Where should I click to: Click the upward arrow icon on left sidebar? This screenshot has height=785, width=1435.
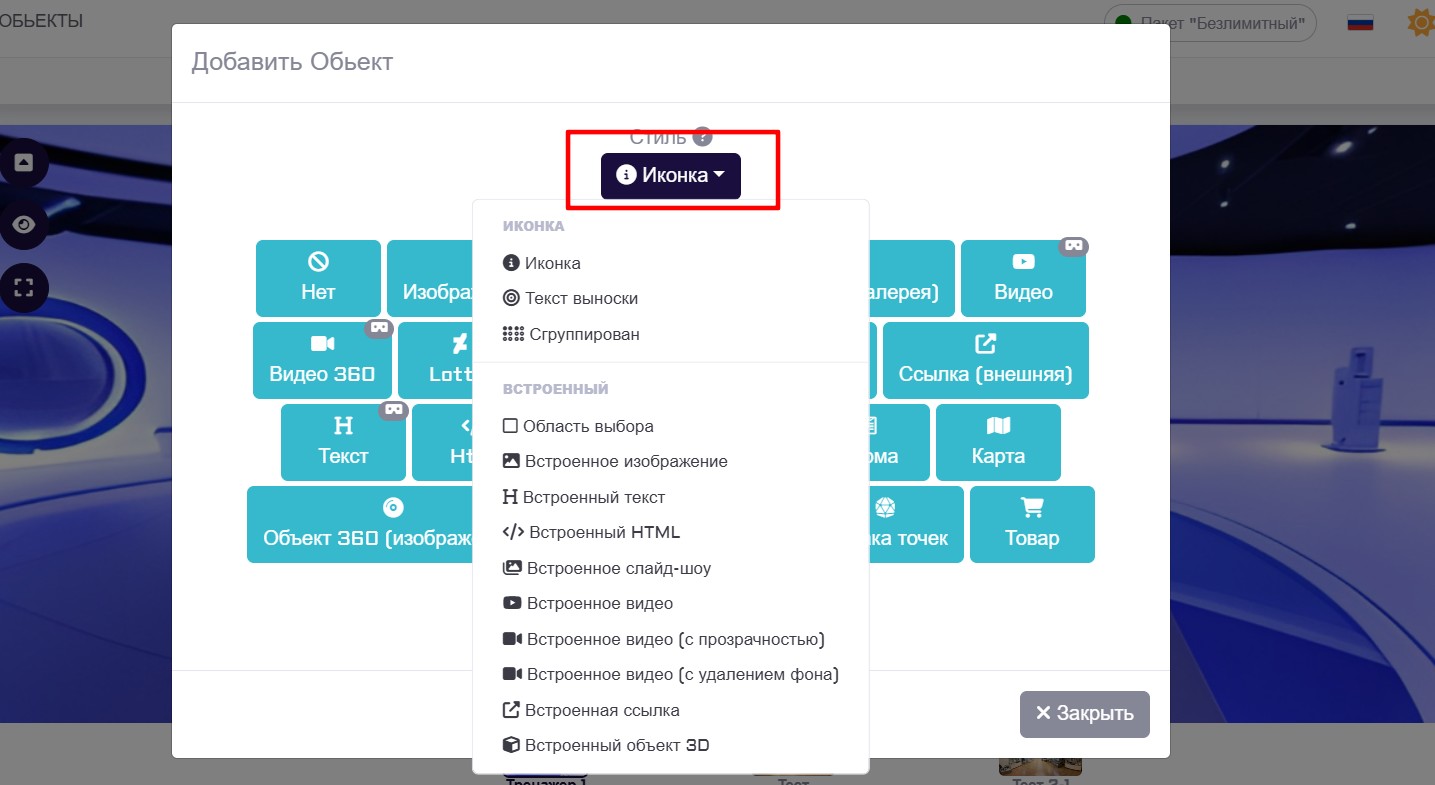tap(23, 162)
